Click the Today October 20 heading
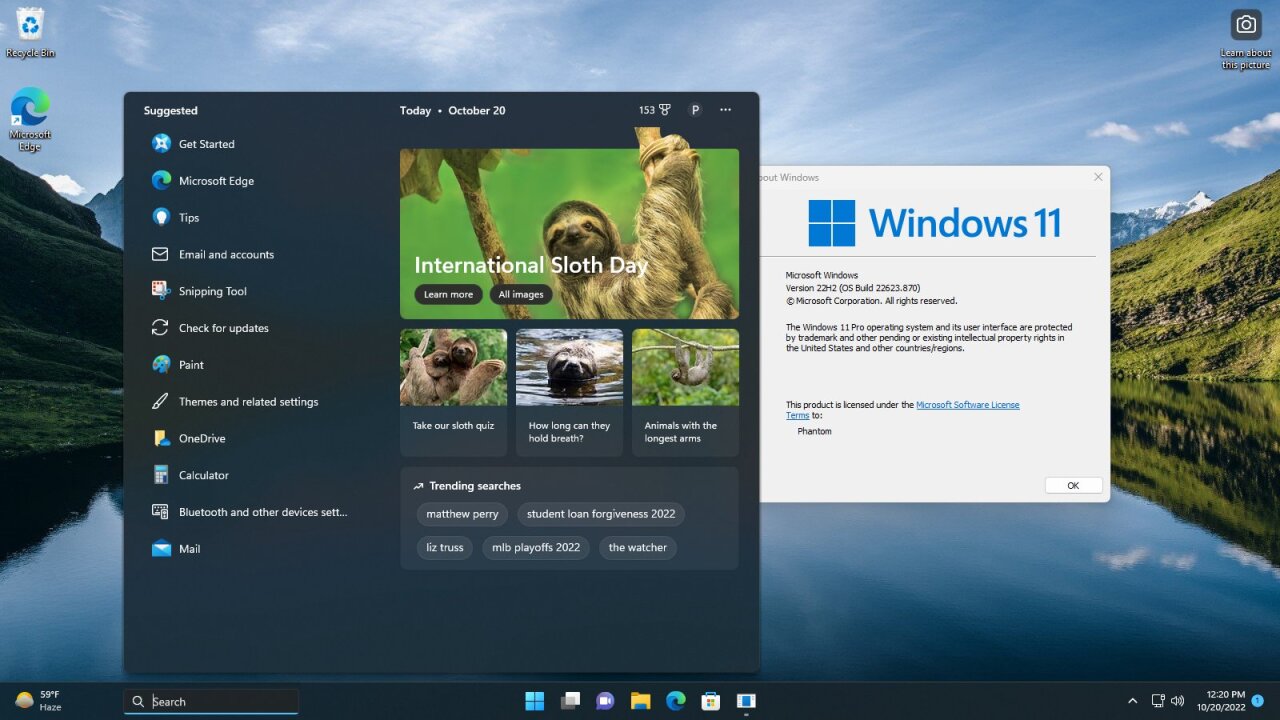 click(x=453, y=111)
